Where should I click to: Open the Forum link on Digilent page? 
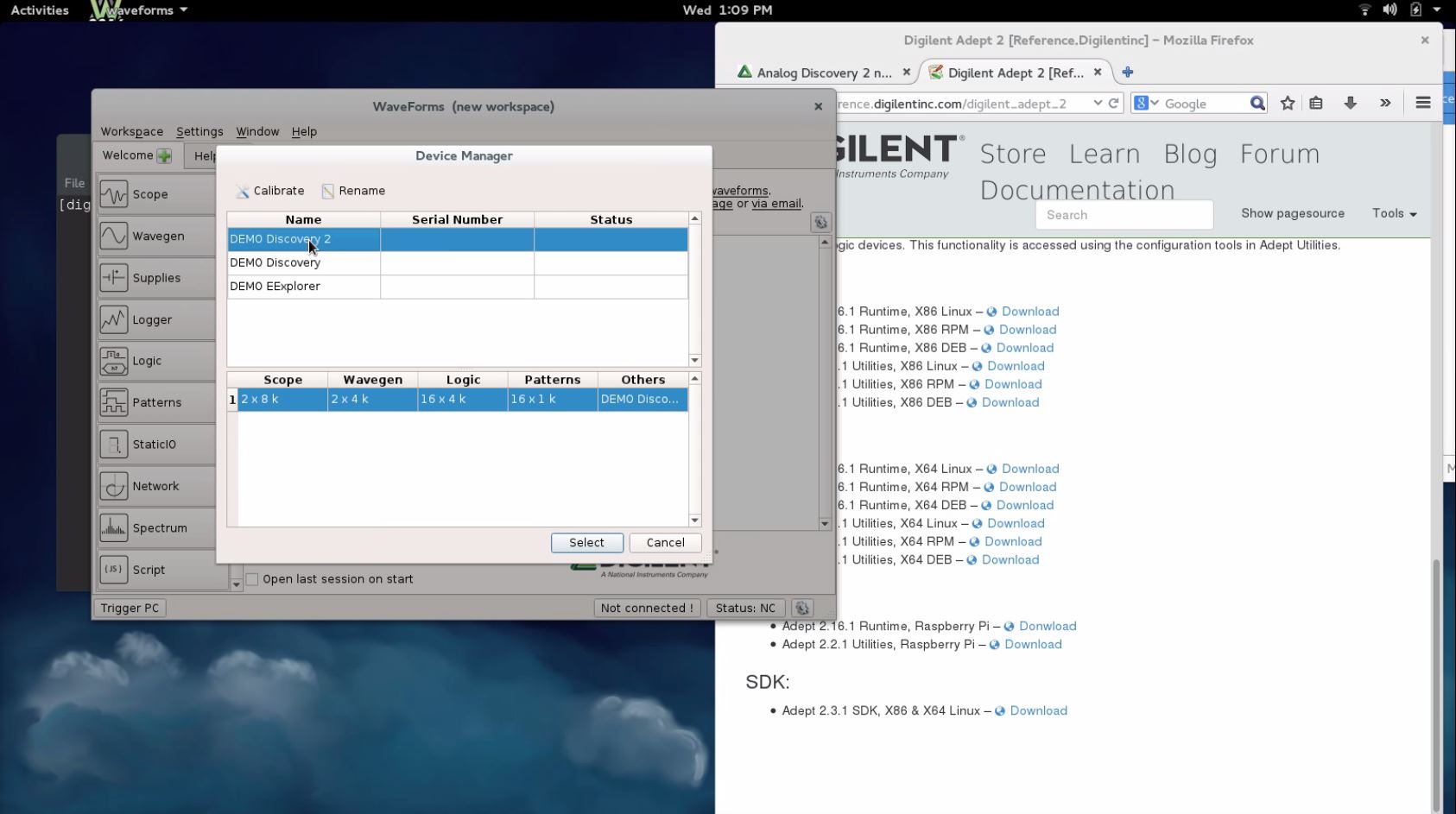[x=1280, y=154]
